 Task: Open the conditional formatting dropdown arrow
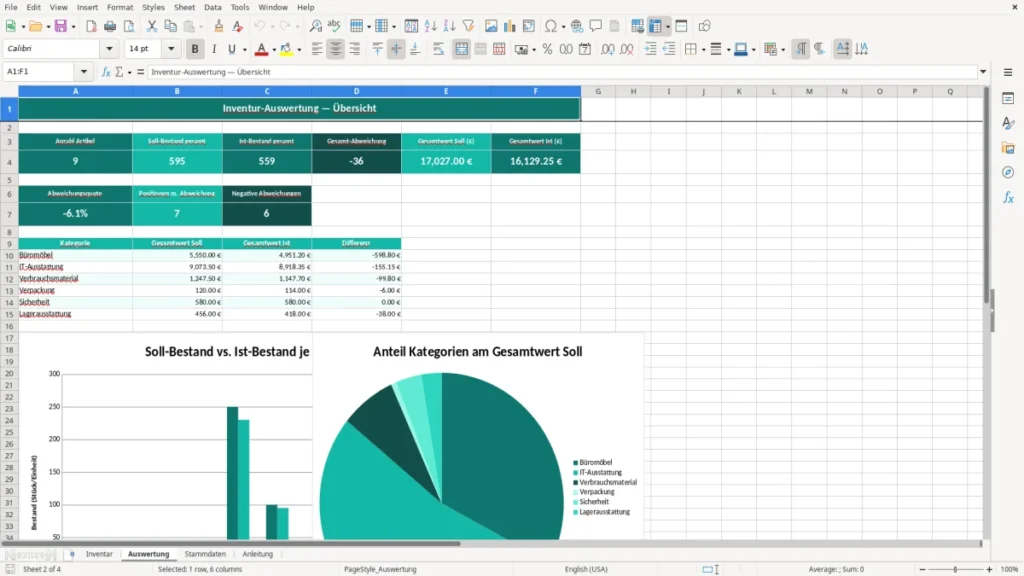pyautogui.click(x=782, y=50)
